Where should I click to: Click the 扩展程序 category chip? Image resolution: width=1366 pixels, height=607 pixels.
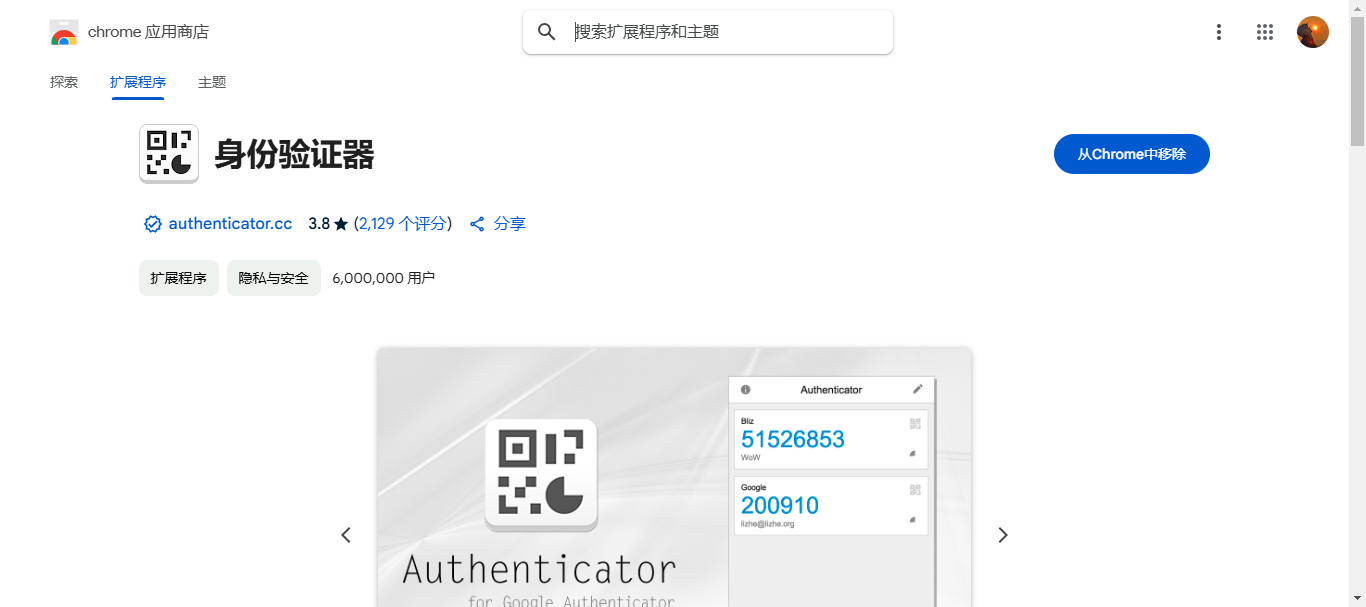tap(179, 278)
